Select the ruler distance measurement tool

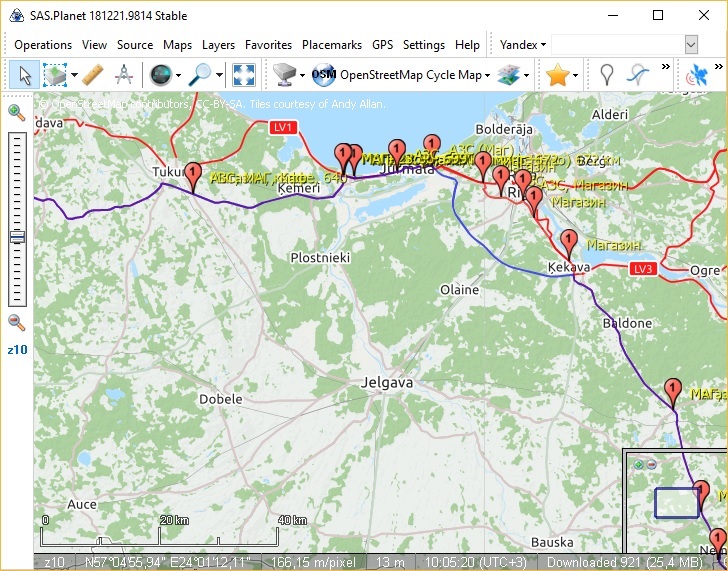tap(93, 75)
